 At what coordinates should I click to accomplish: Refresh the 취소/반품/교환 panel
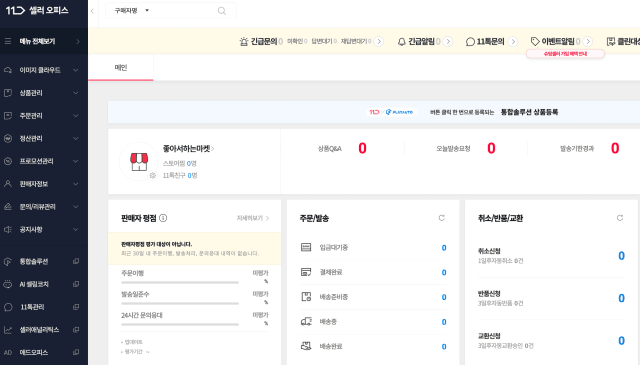point(620,218)
